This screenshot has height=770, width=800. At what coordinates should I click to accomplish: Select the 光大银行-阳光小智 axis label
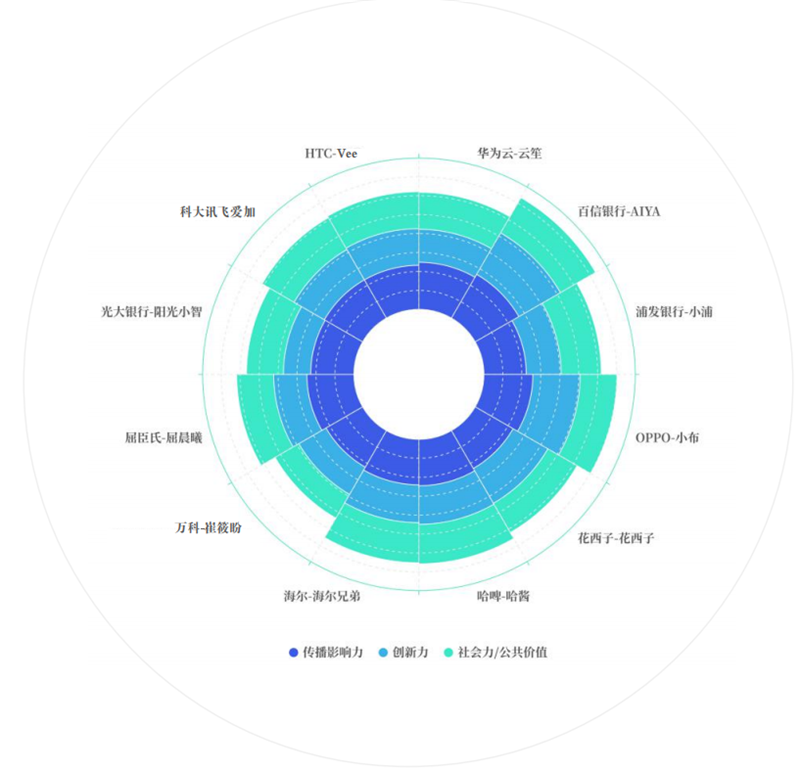pyautogui.click(x=152, y=311)
